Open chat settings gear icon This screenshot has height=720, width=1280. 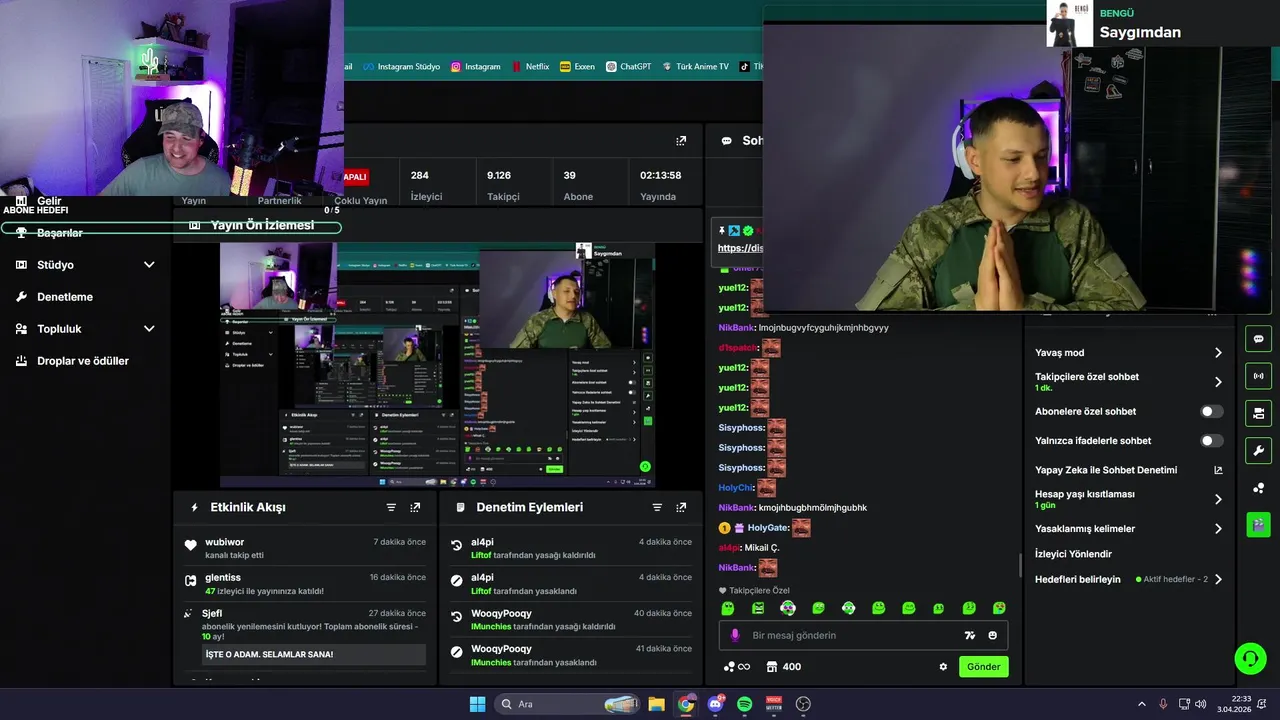pyautogui.click(x=943, y=667)
